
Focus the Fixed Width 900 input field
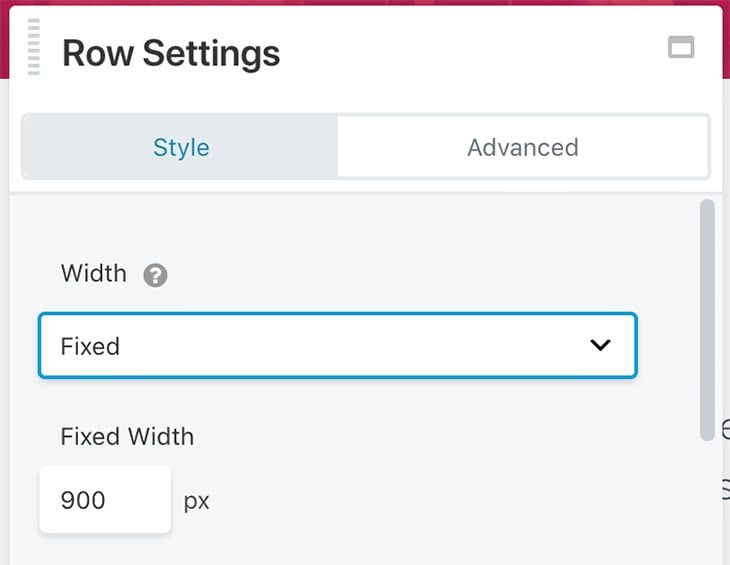(x=104, y=499)
